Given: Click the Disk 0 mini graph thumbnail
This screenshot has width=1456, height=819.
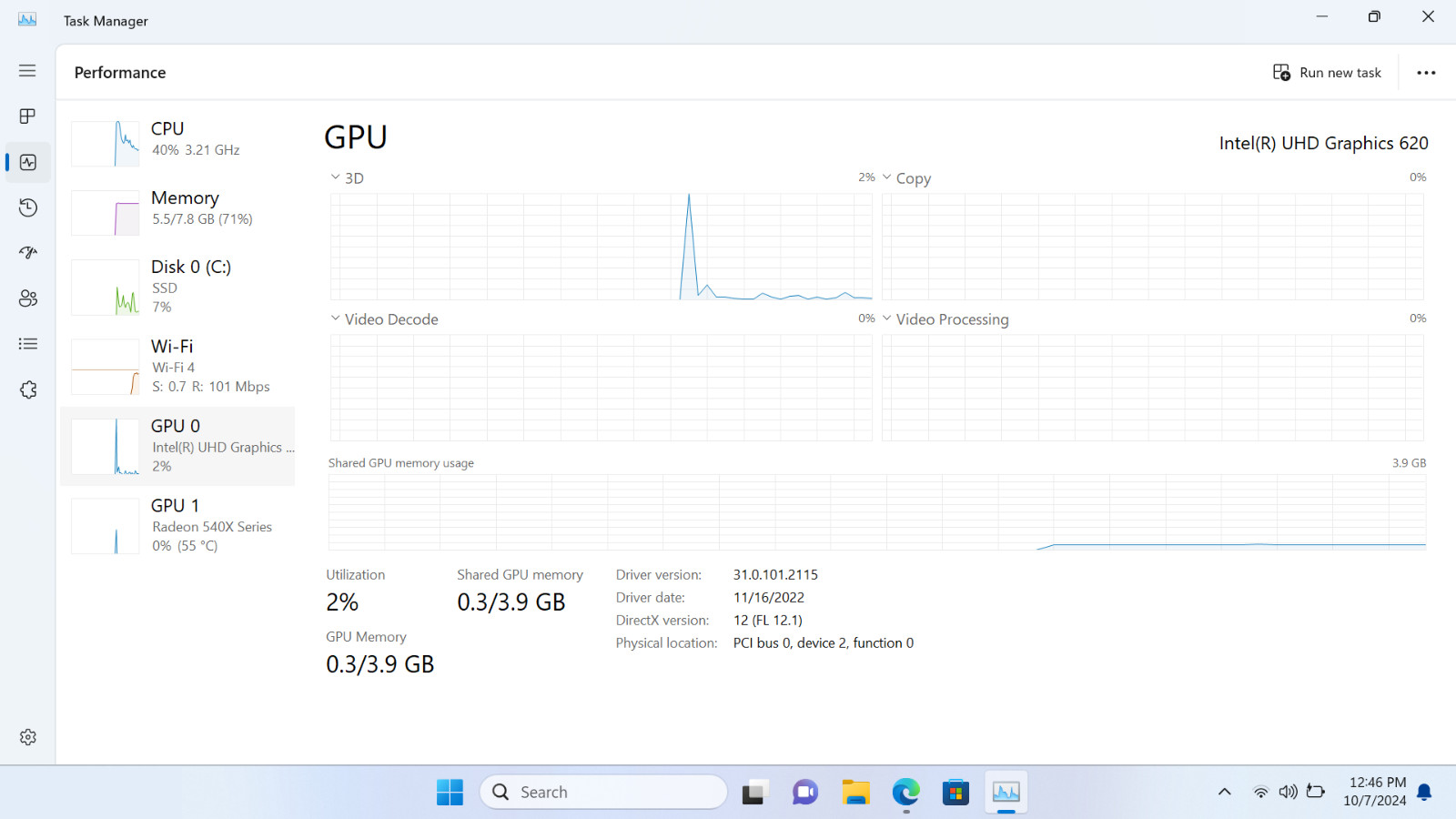Looking at the screenshot, I should coord(106,288).
